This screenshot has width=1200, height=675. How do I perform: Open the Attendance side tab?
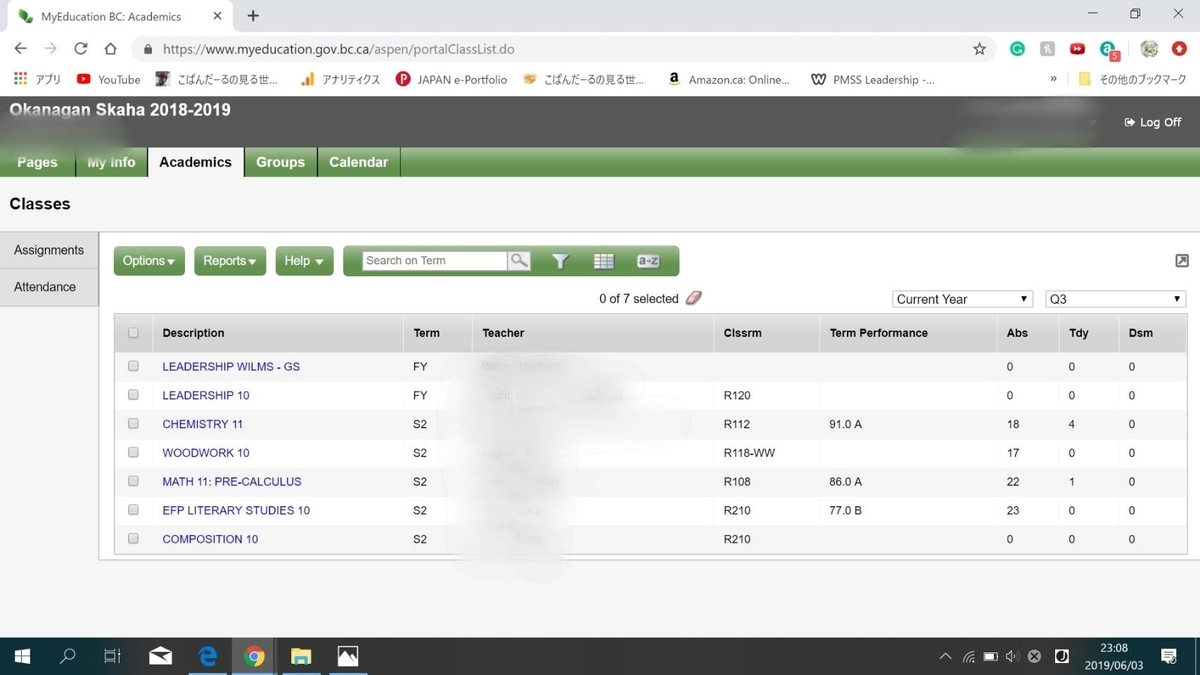[x=49, y=287]
